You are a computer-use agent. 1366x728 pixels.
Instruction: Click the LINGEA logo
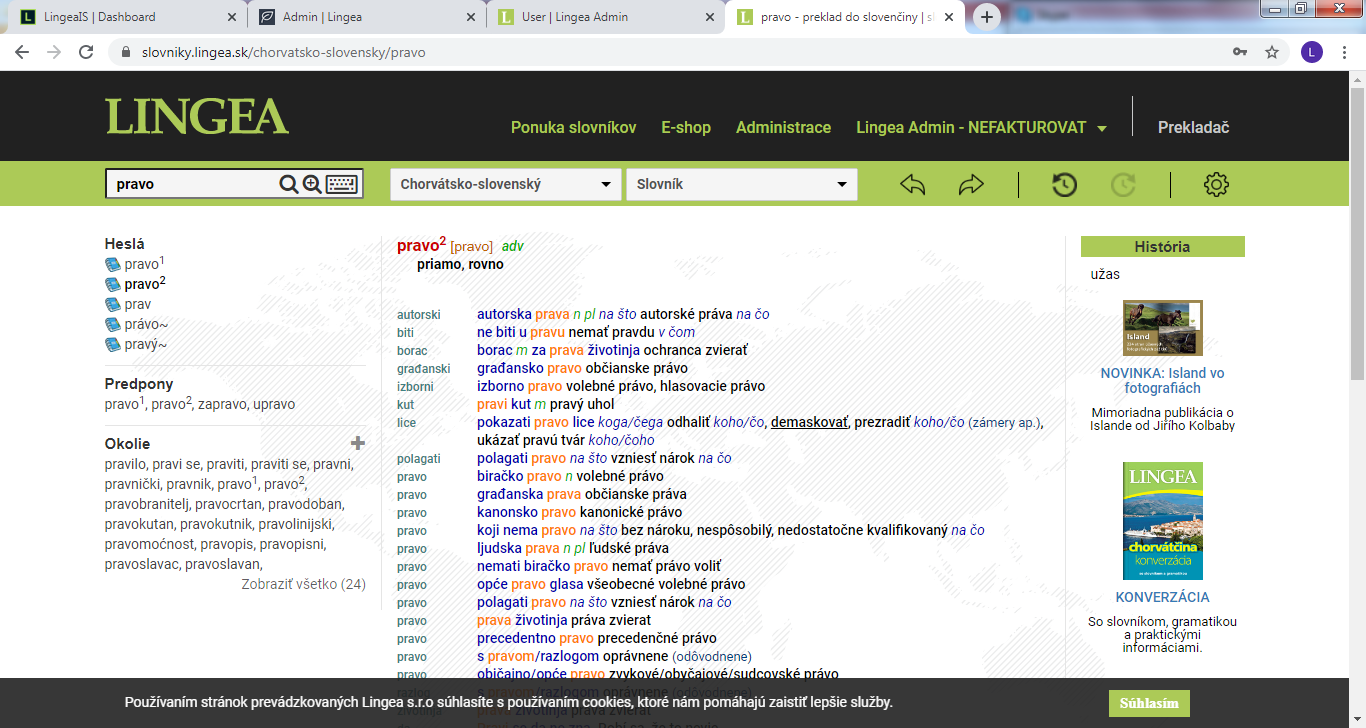tap(197, 117)
